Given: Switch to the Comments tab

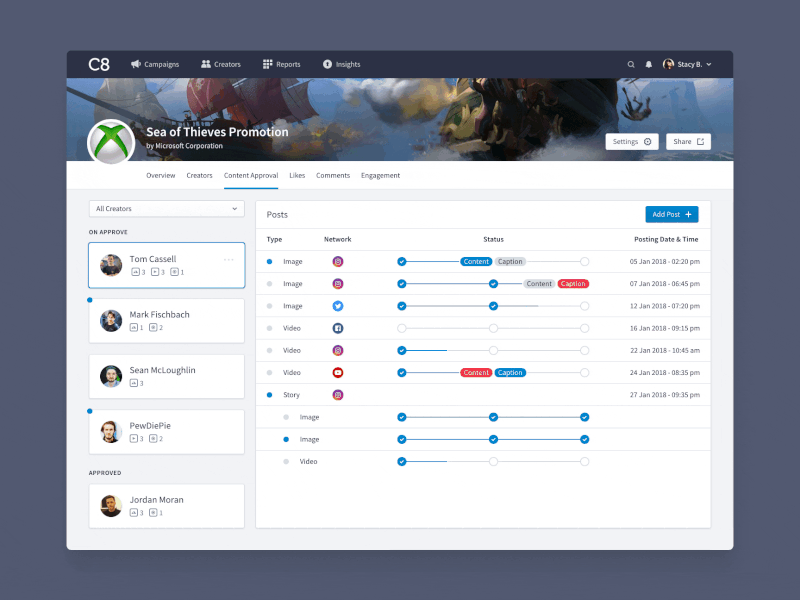Looking at the screenshot, I should 333,176.
